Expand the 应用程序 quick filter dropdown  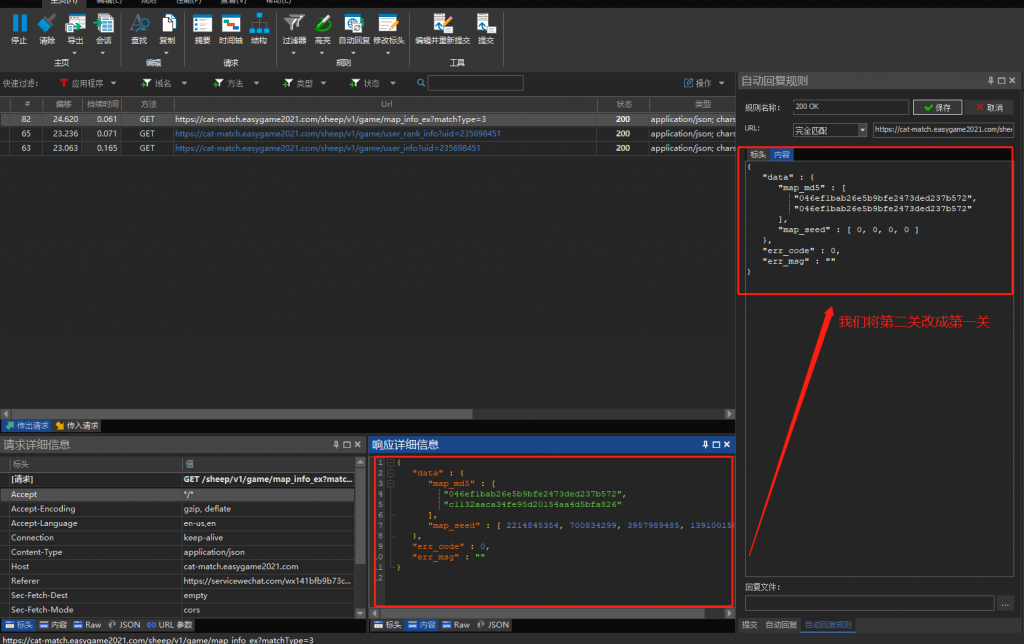tap(113, 83)
